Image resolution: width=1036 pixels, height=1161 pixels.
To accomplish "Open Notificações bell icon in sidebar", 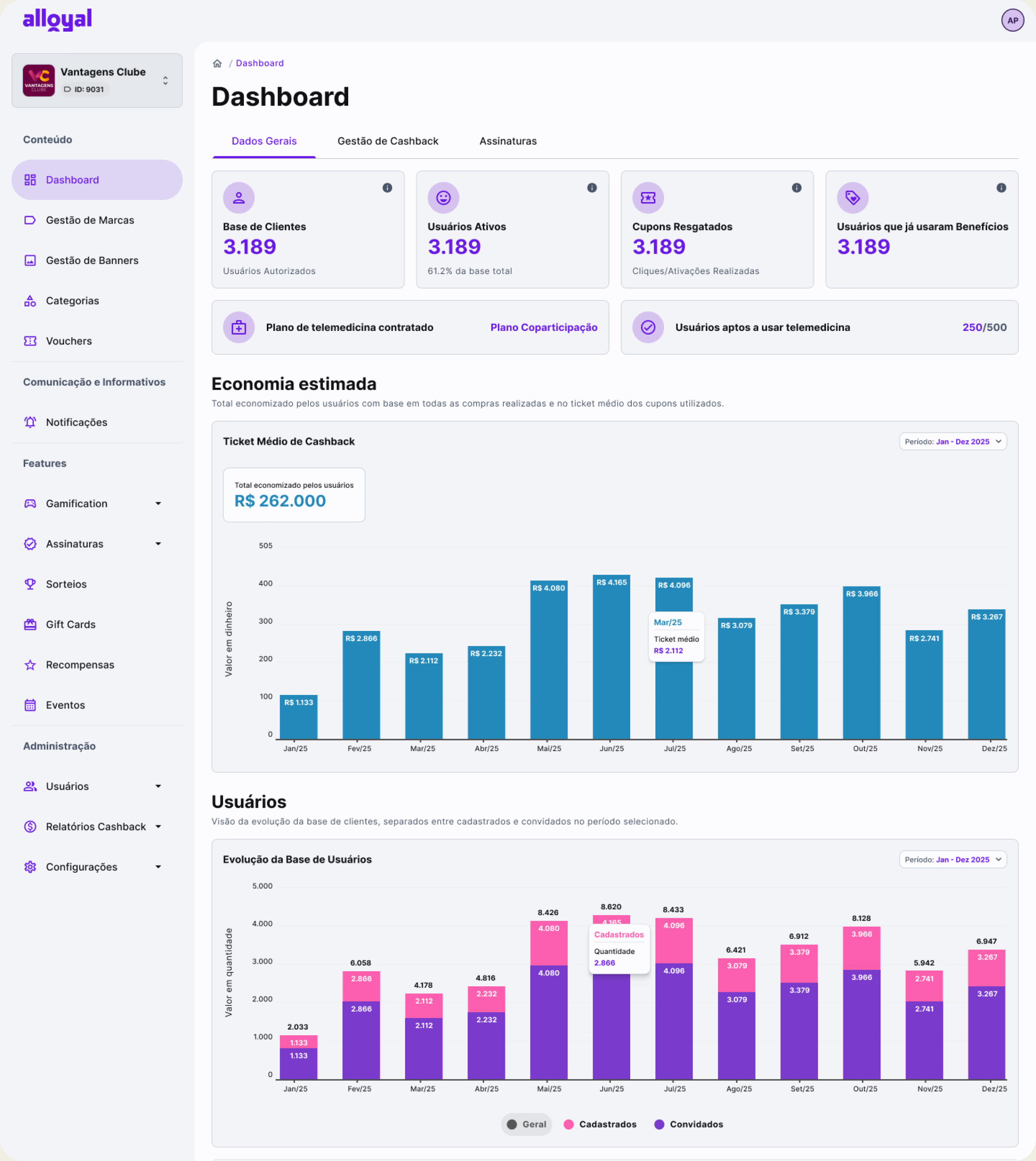I will 30,422.
